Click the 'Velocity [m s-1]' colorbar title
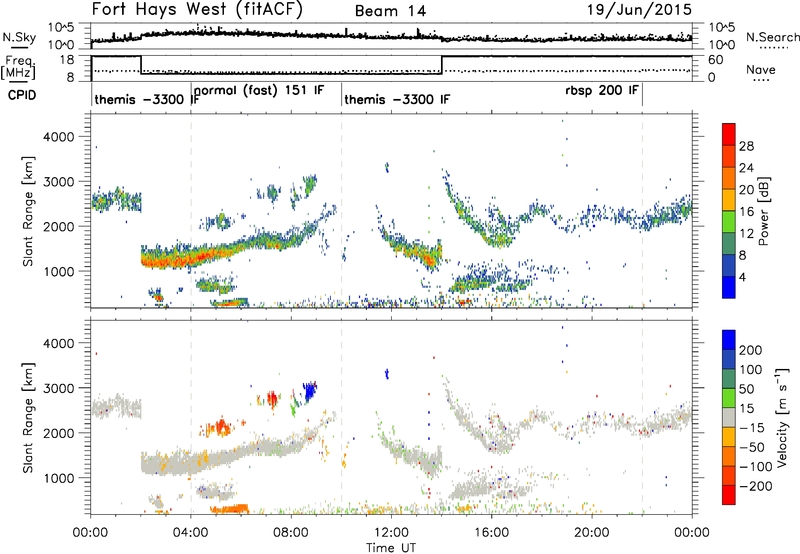 pyautogui.click(x=782, y=417)
